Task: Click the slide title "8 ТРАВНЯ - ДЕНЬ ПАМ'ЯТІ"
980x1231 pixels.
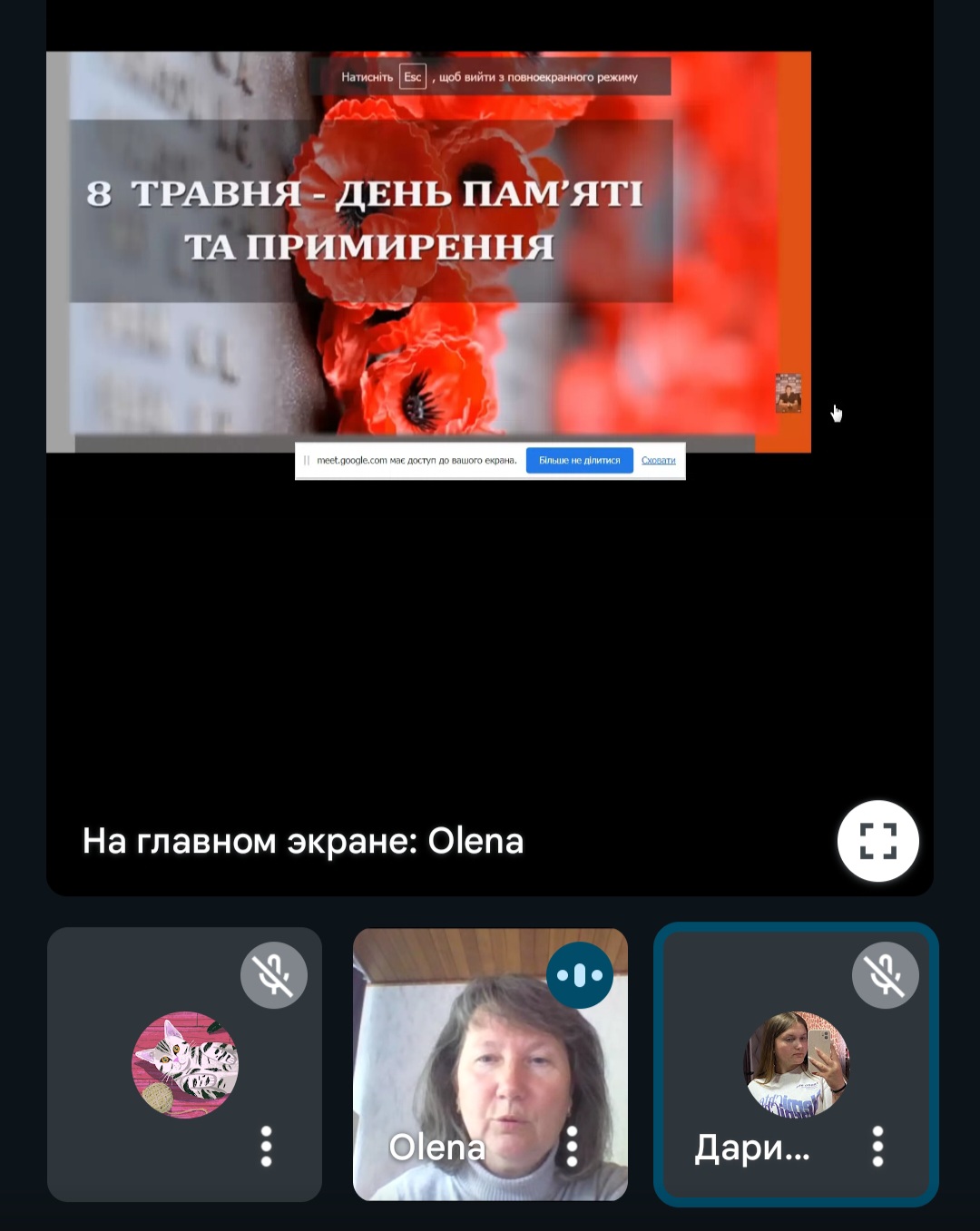Action: click(x=365, y=193)
